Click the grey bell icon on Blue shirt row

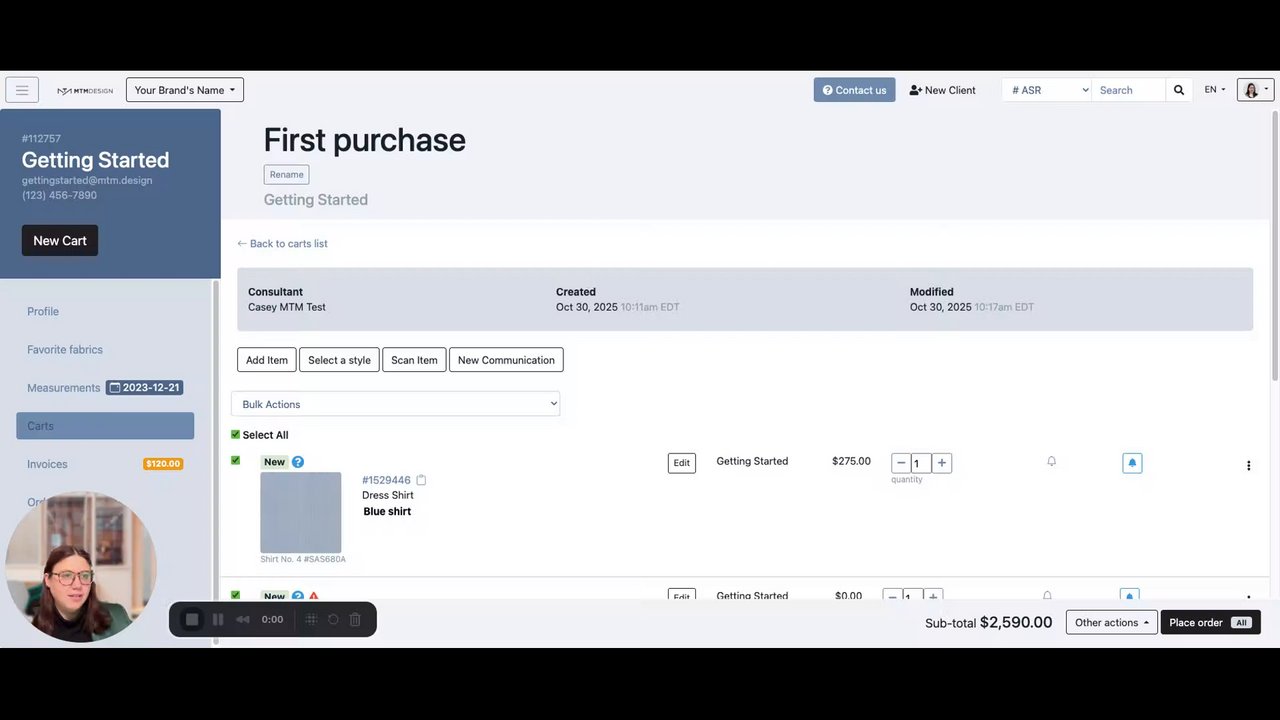click(x=1051, y=461)
